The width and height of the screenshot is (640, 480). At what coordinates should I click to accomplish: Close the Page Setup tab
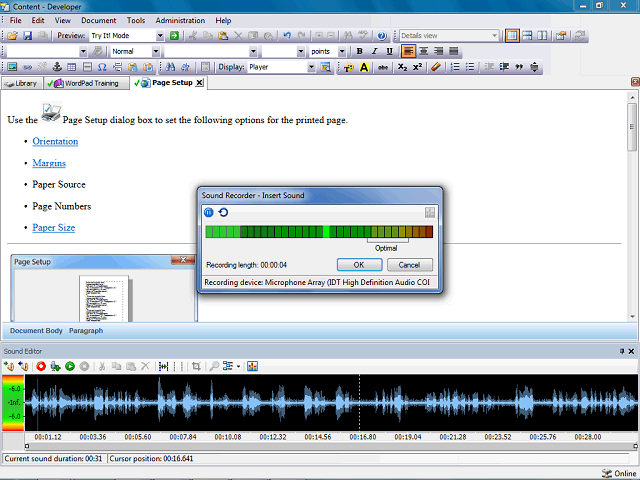(199, 83)
